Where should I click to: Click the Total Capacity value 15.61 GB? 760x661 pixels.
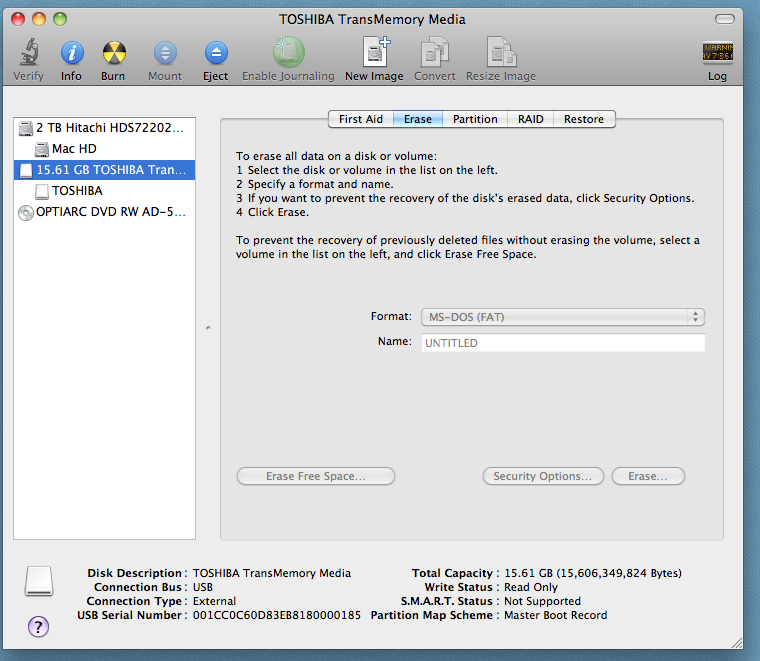pyautogui.click(x=593, y=573)
